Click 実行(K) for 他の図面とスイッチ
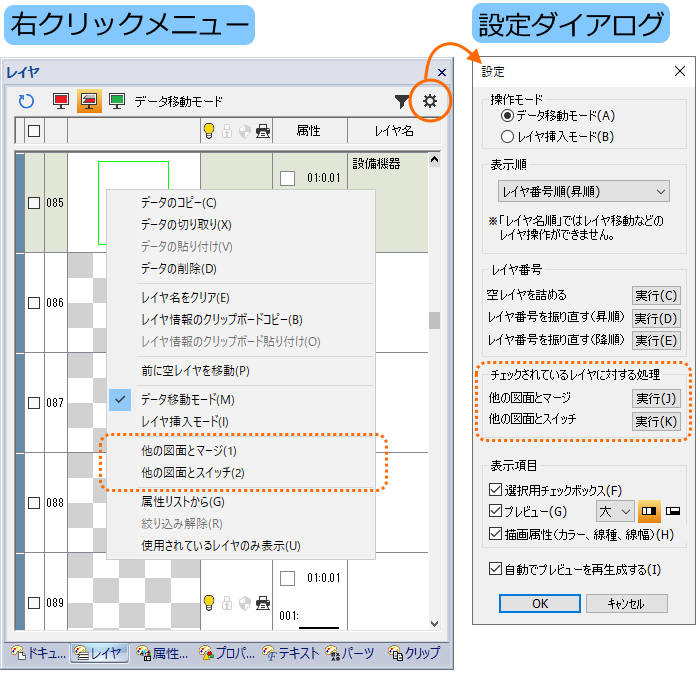Viewport: 700px width, 700px height. point(656,421)
